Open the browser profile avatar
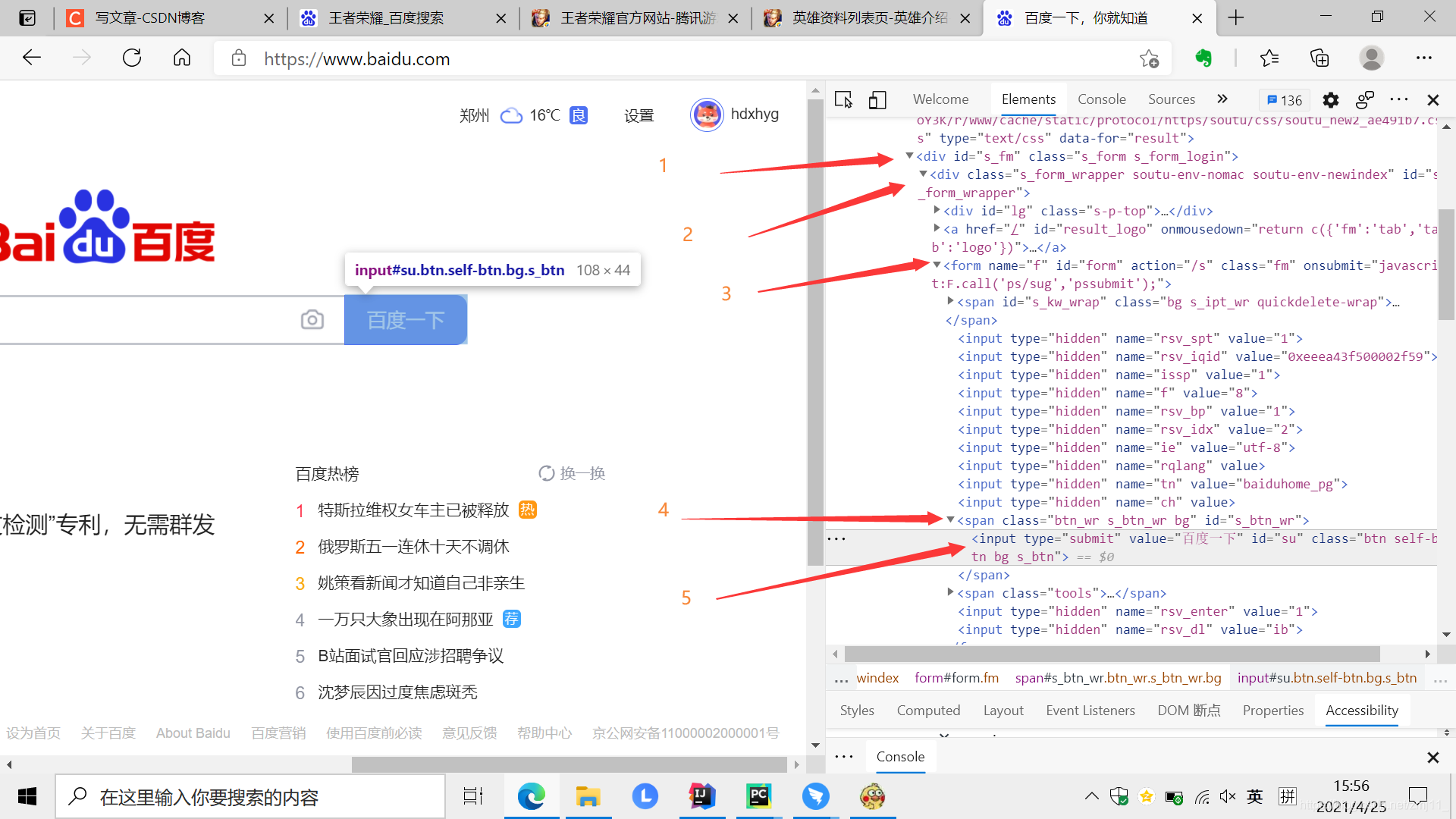Image resolution: width=1456 pixels, height=819 pixels. click(1371, 58)
